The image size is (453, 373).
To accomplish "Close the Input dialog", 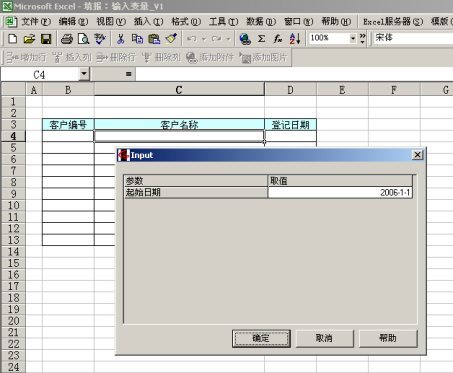I will tap(417, 155).
